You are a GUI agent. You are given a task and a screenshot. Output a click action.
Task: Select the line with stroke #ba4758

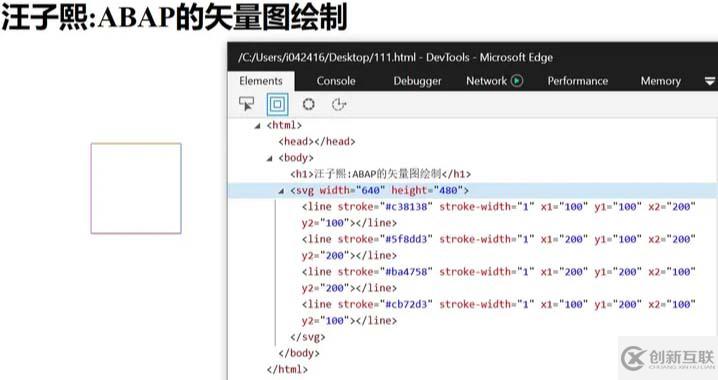click(x=499, y=280)
